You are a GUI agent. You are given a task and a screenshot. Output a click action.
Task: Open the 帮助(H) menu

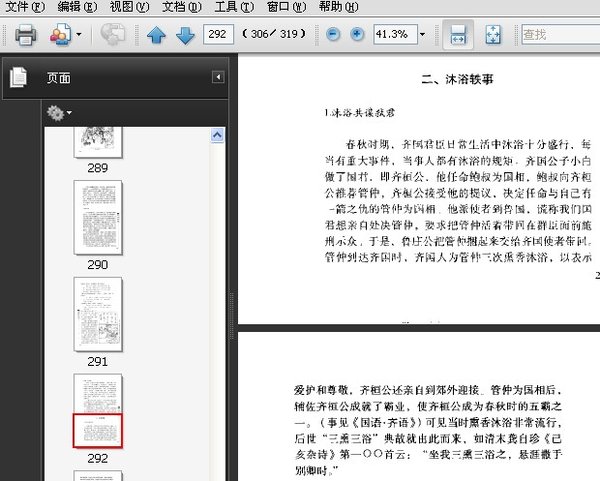click(339, 7)
